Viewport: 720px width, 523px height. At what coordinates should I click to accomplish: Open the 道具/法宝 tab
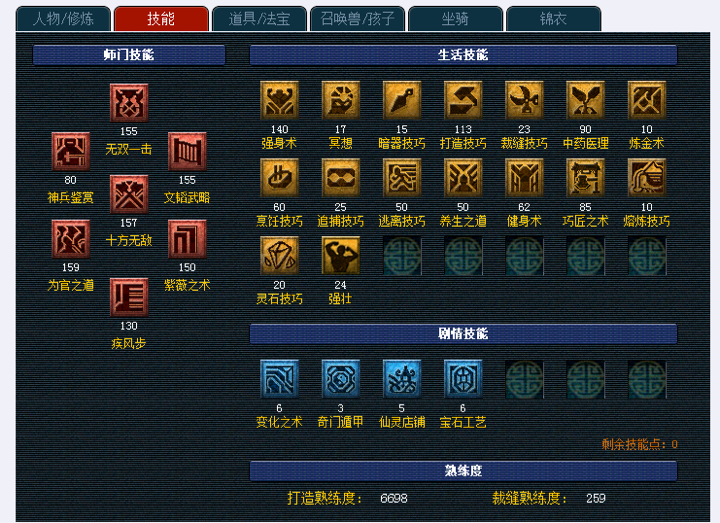(259, 19)
